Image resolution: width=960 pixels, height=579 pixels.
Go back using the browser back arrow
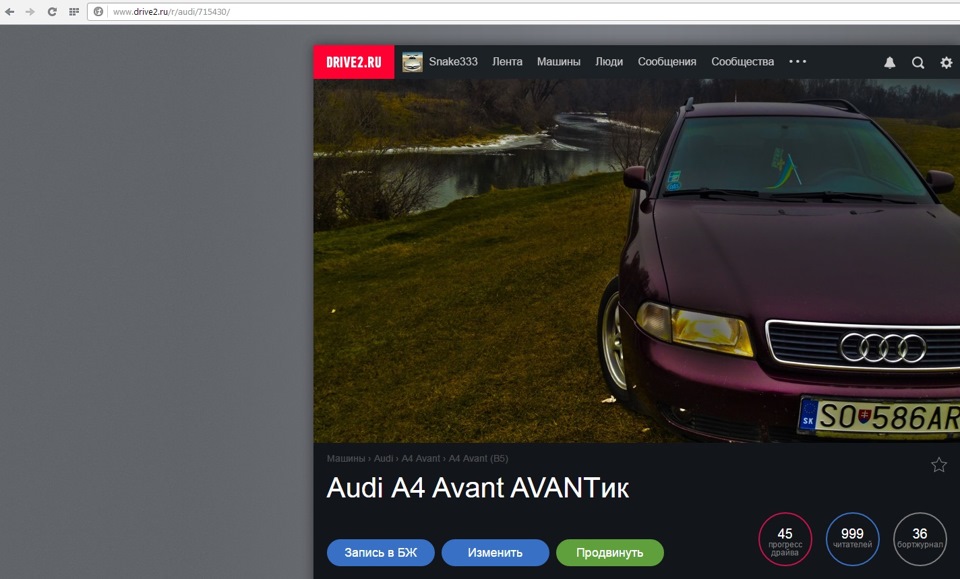[x=10, y=12]
